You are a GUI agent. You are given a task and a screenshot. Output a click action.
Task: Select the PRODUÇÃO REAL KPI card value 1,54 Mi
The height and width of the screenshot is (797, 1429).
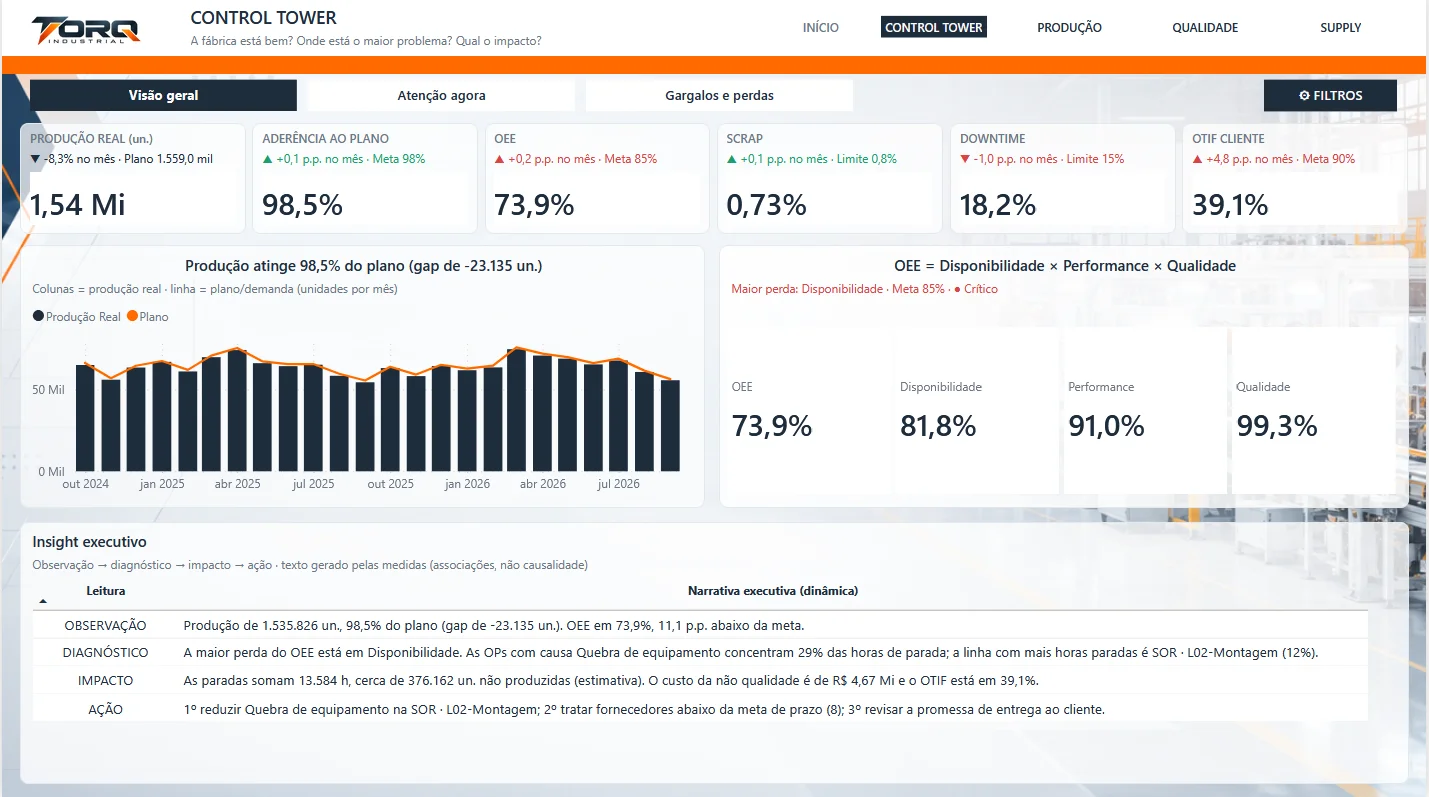[78, 205]
